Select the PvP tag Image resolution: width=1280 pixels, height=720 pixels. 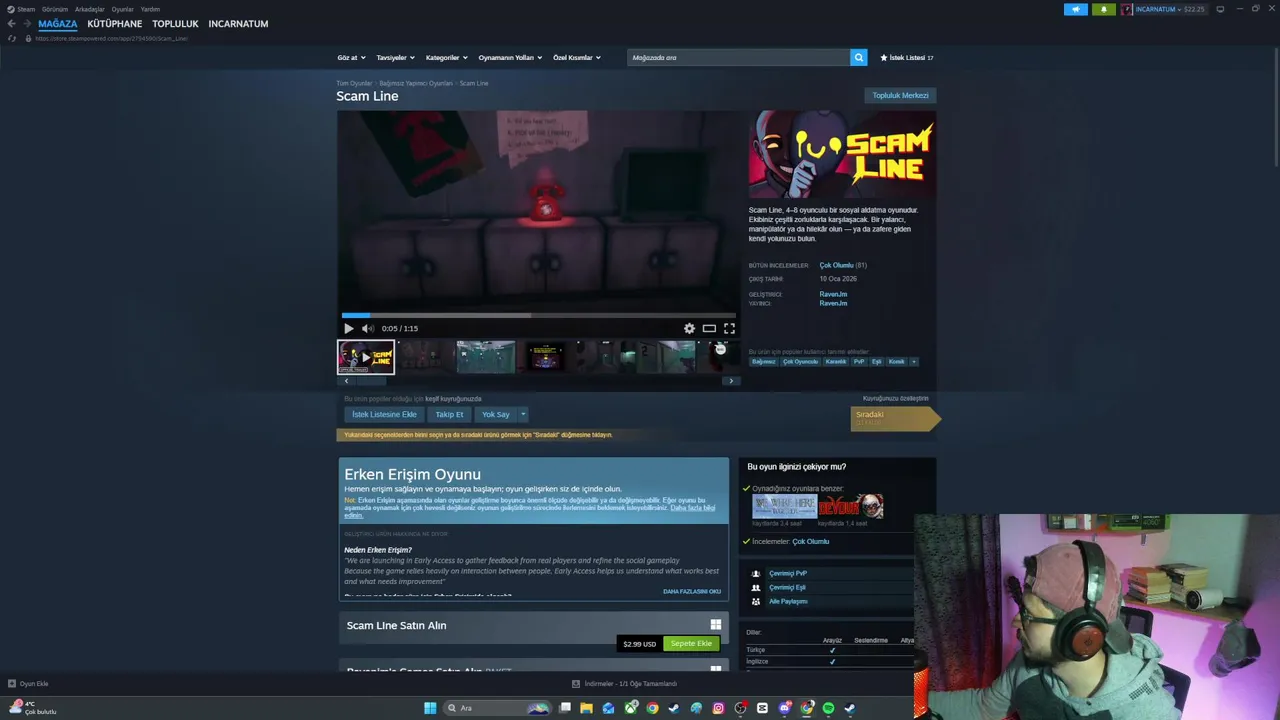tap(859, 362)
